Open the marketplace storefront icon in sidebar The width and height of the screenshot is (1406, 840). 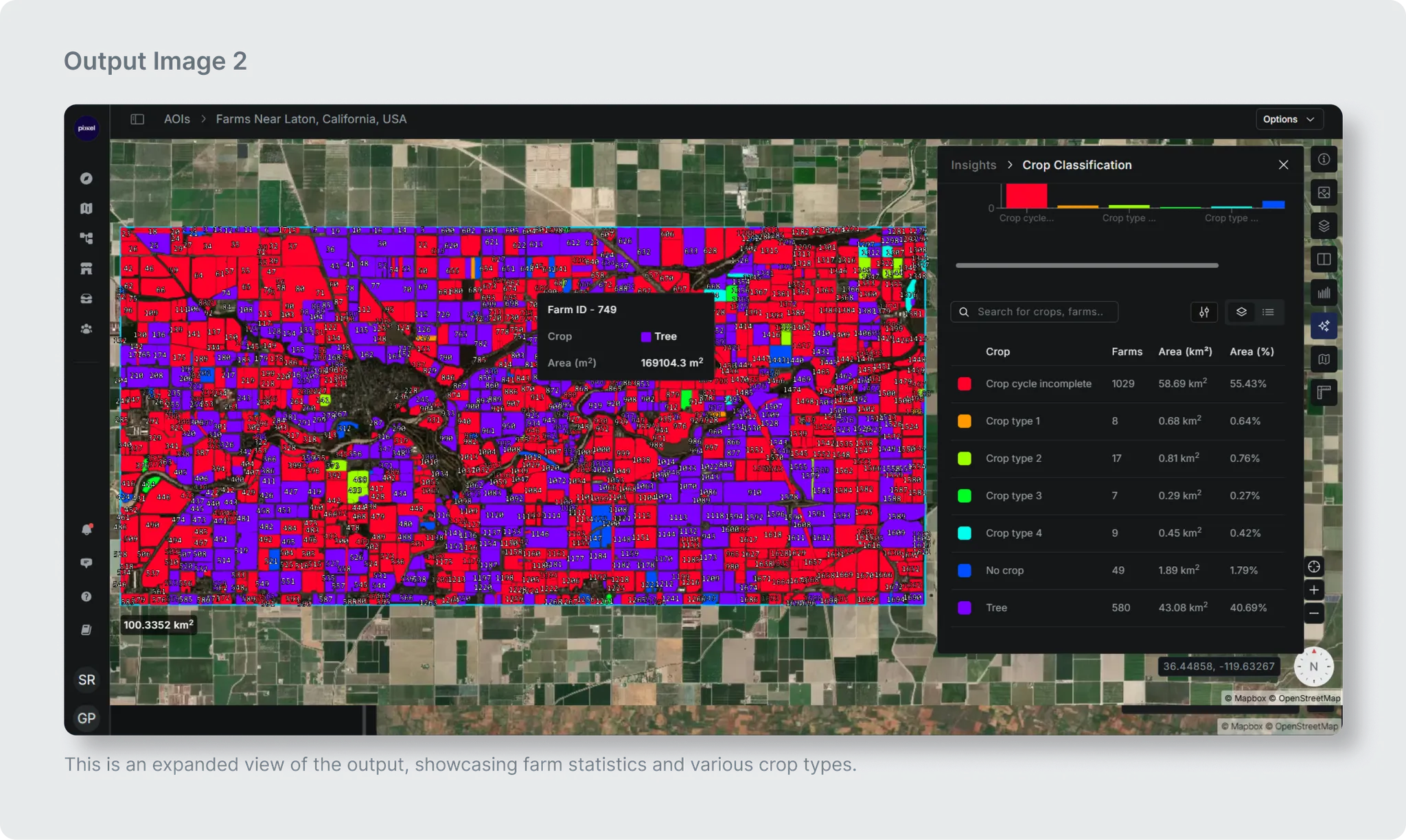coord(86,268)
